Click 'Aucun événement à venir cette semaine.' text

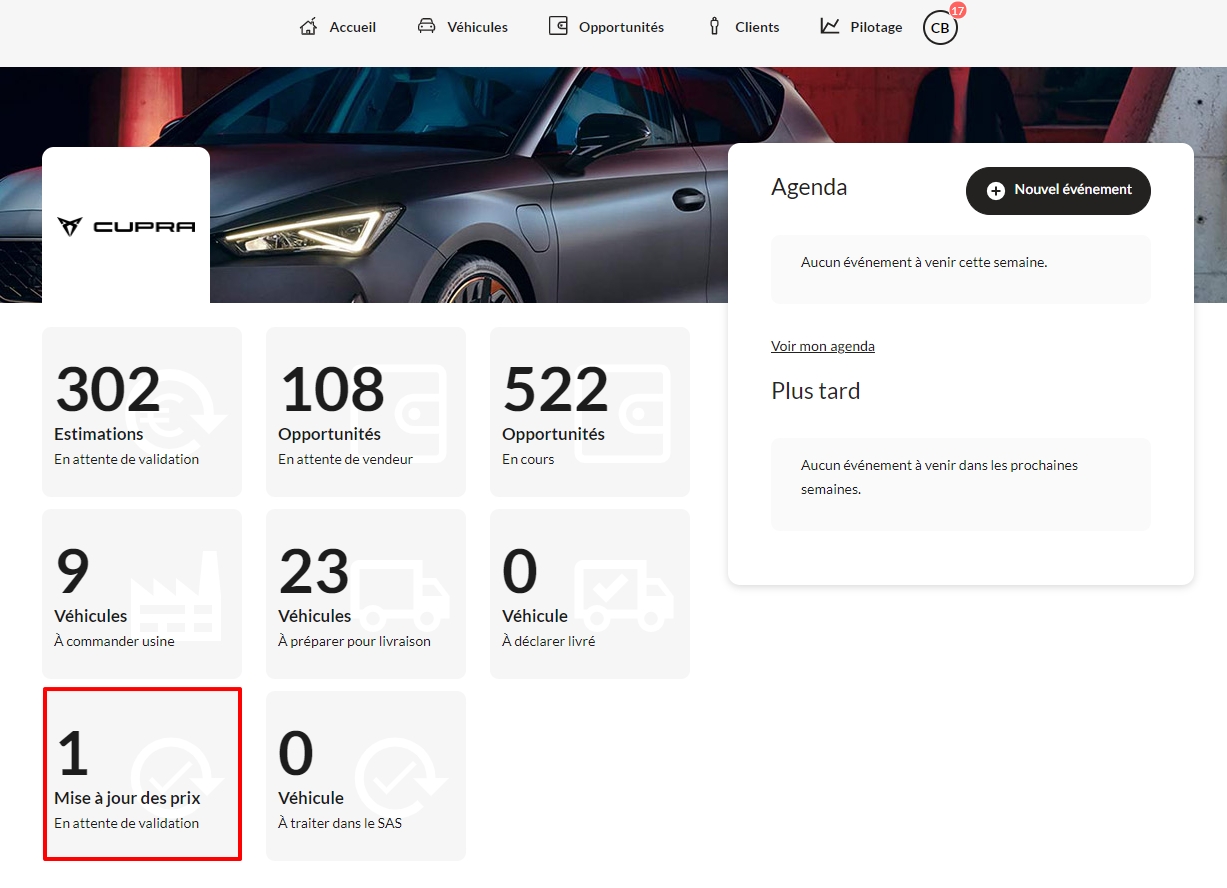[924, 262]
